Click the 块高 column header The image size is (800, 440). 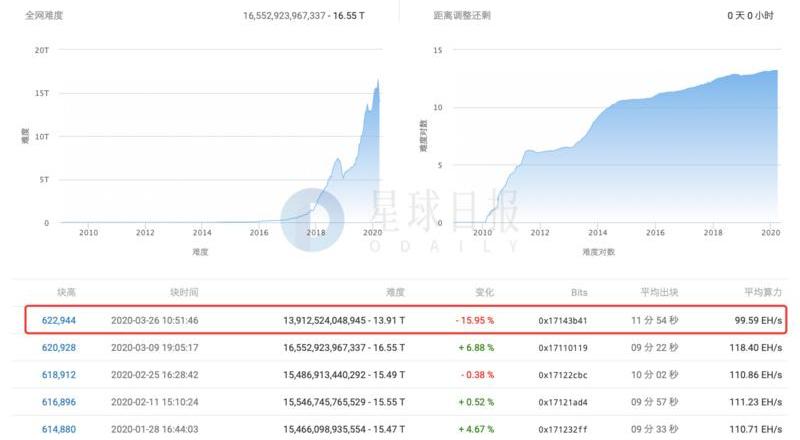coord(66,292)
